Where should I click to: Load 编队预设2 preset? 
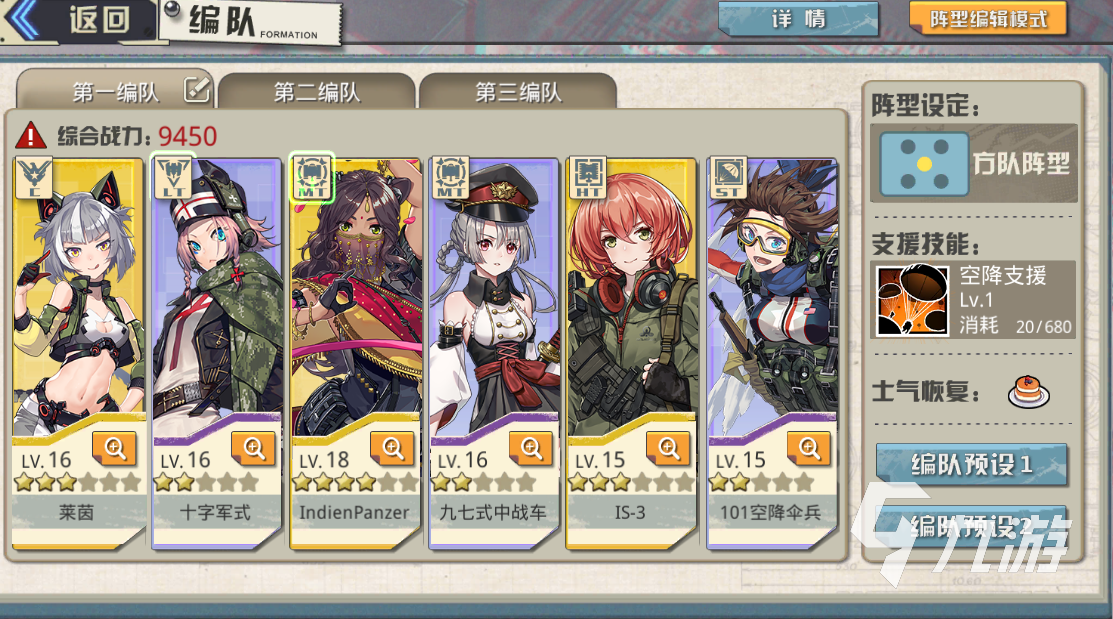(971, 527)
